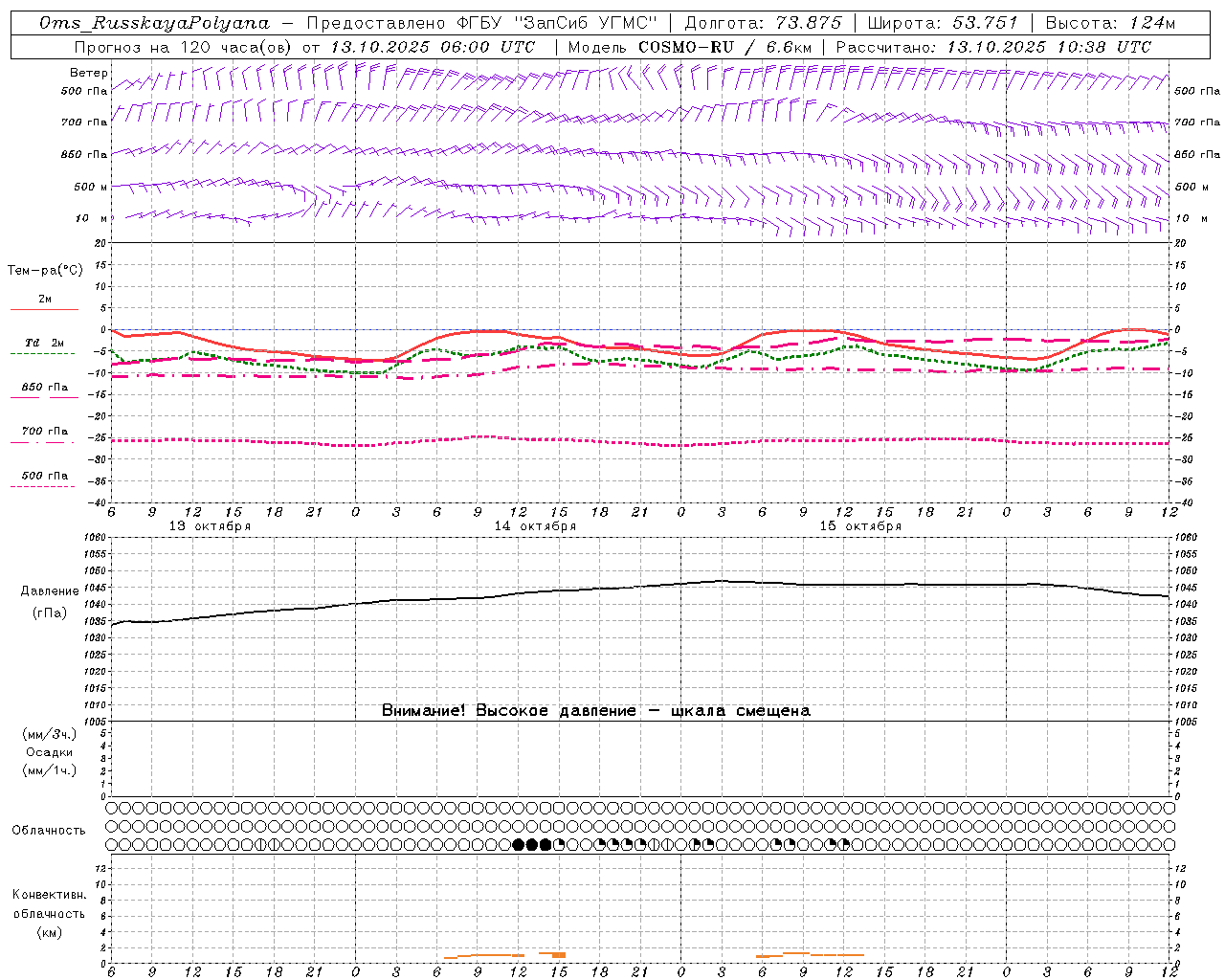Click the 700 гПа temperature legend label

click(x=45, y=432)
